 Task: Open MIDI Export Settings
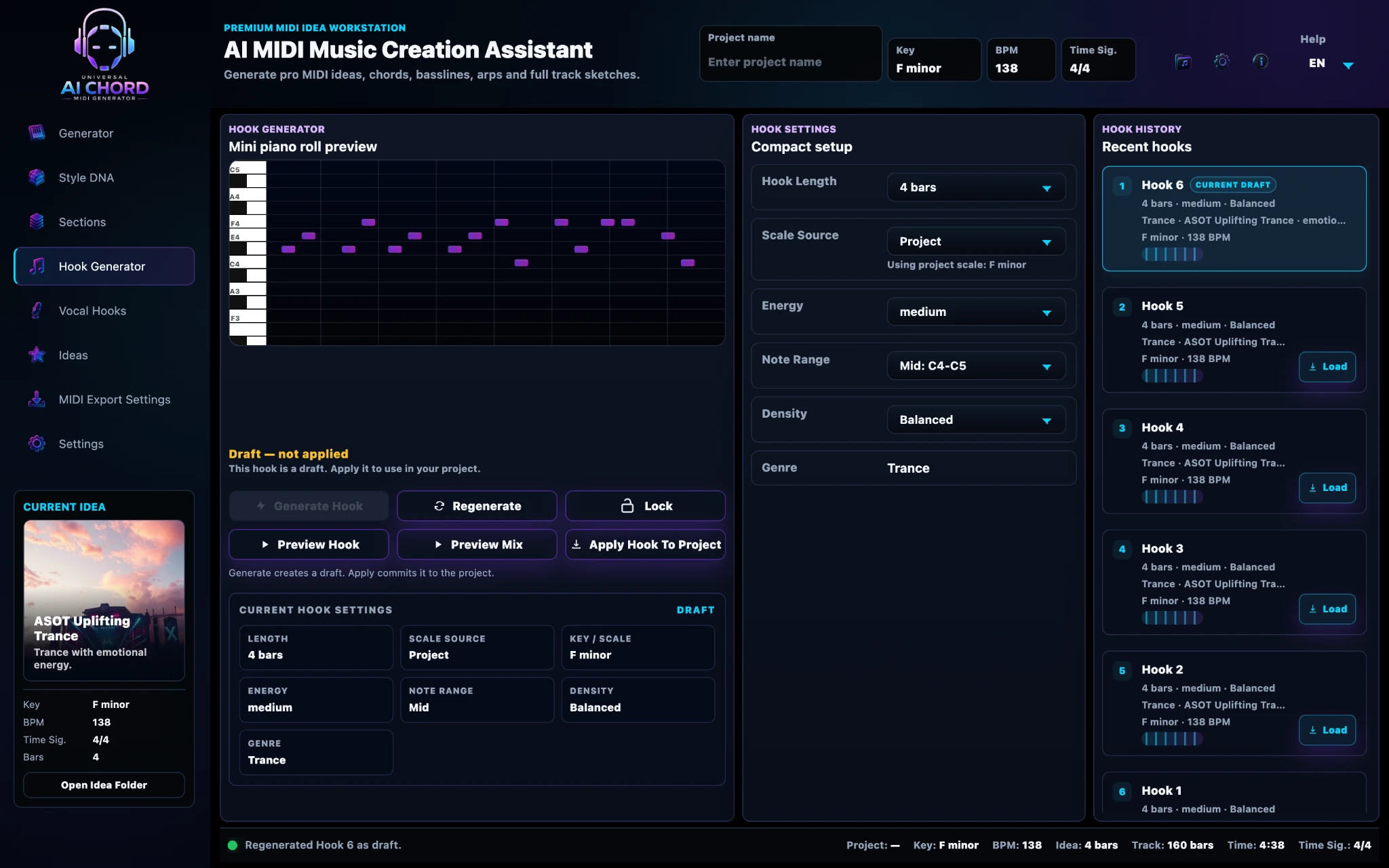[x=104, y=399]
